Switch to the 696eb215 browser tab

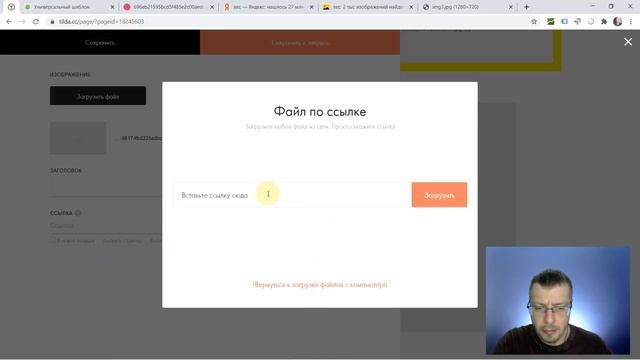167,7
